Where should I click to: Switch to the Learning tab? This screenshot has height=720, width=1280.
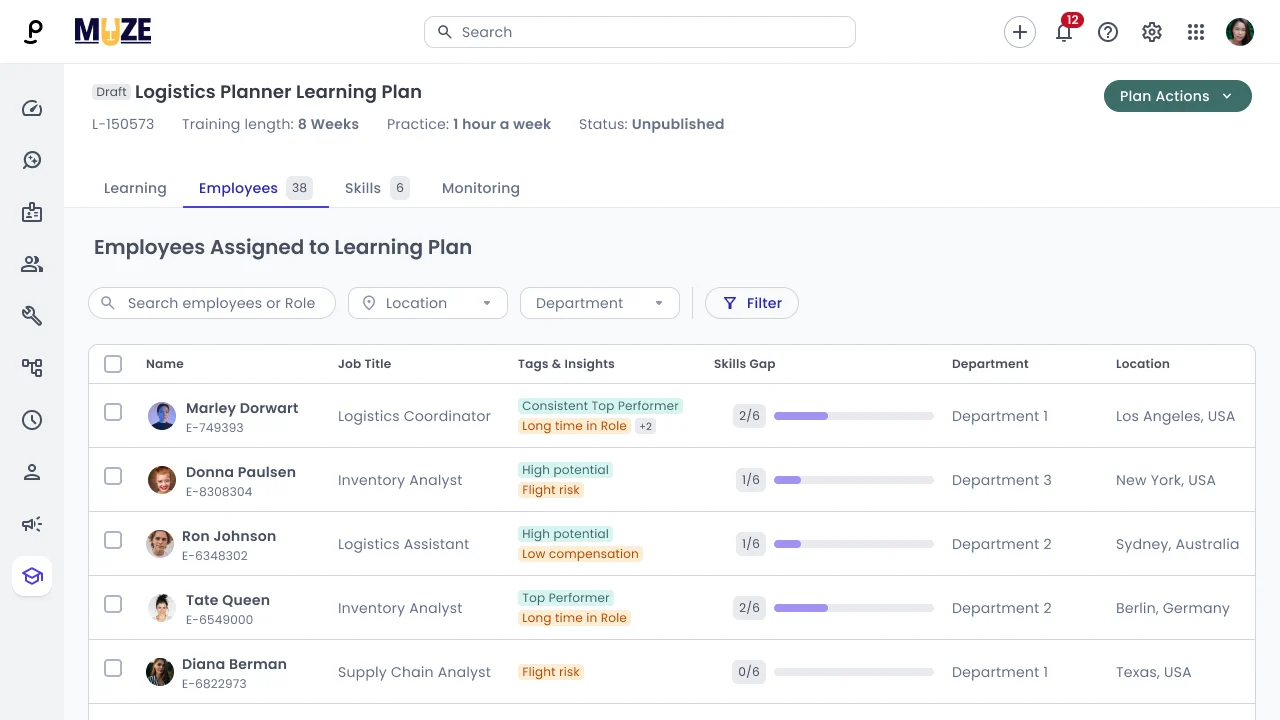(135, 188)
